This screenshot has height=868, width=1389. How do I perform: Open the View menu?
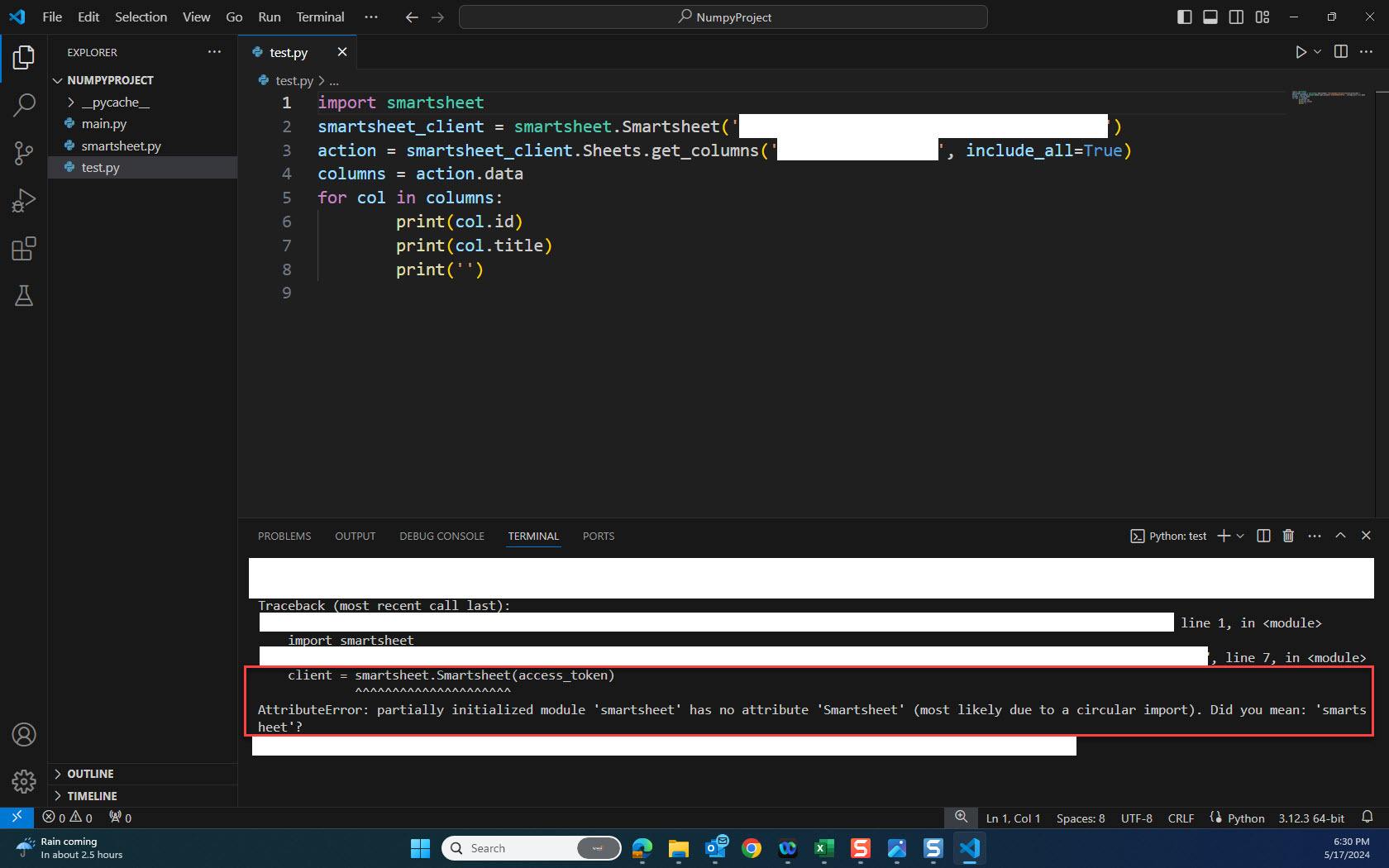coord(196,17)
